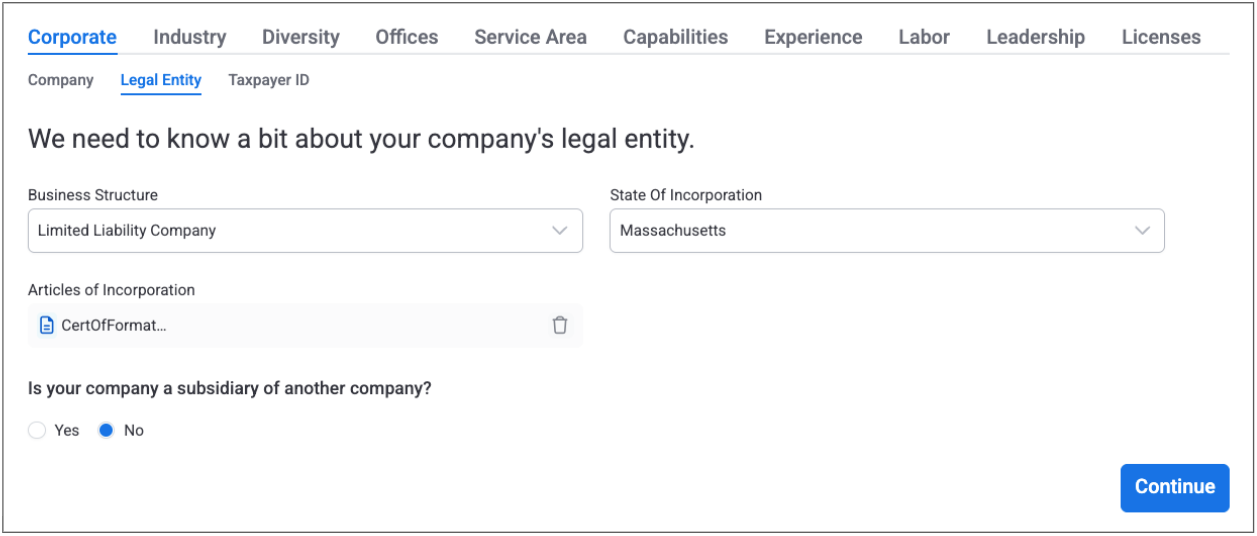Go to the Taxpayer ID sub-tab

pos(269,80)
